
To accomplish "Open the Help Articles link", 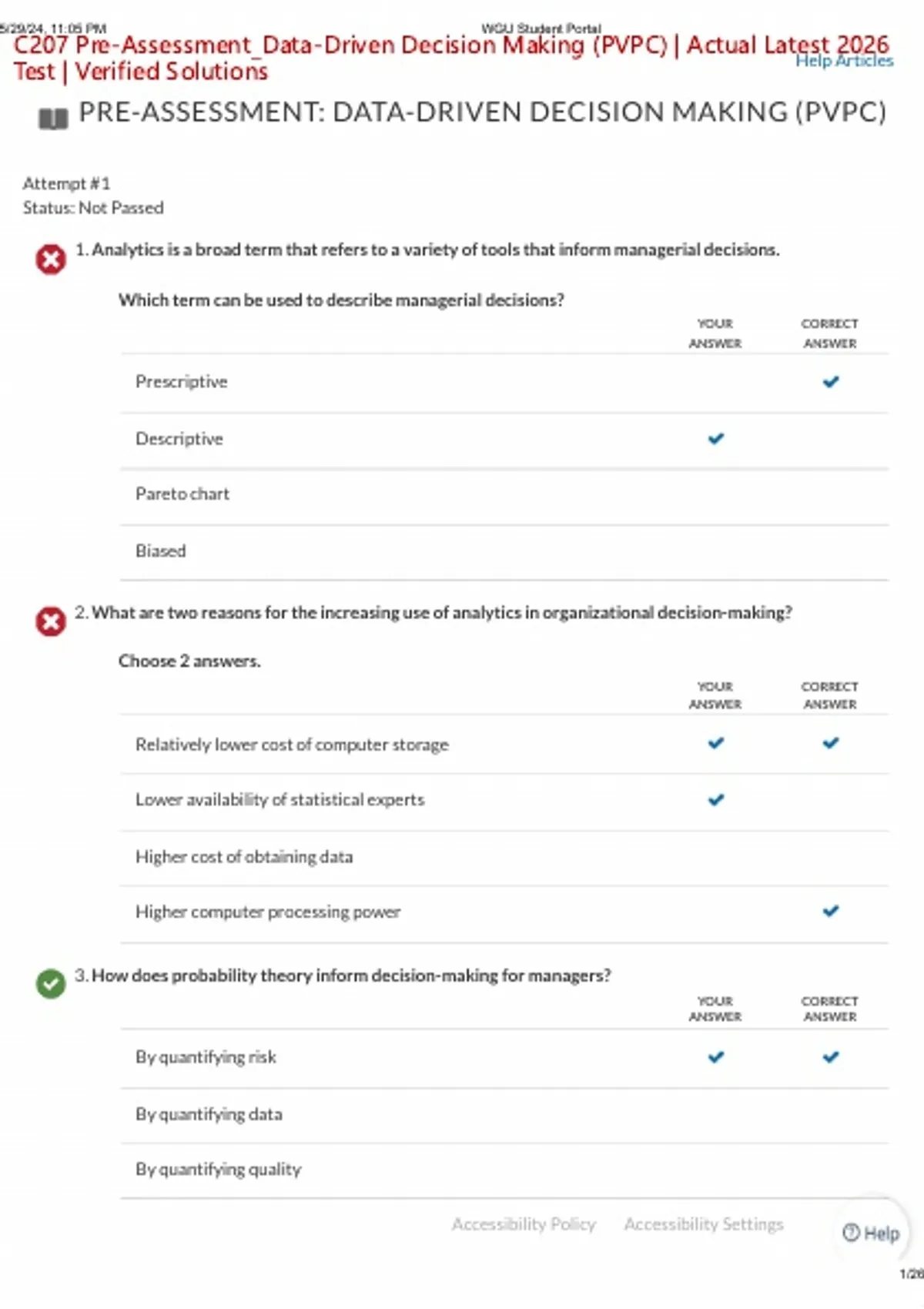I will pos(844,60).
